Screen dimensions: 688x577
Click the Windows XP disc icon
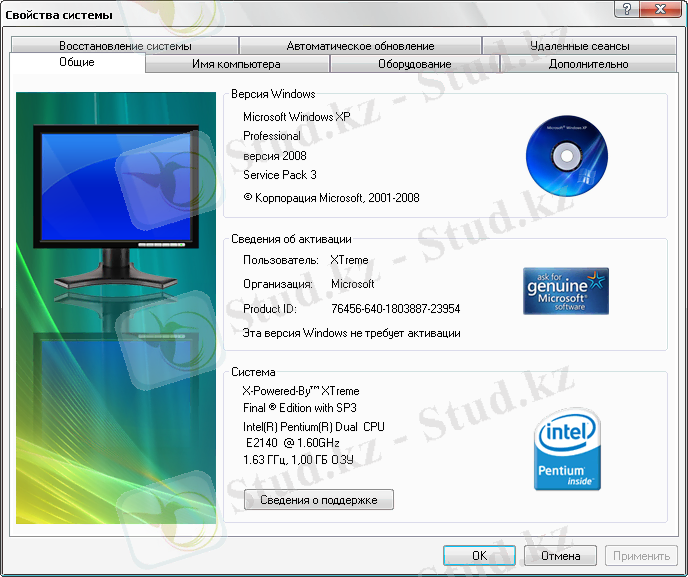tap(566, 156)
